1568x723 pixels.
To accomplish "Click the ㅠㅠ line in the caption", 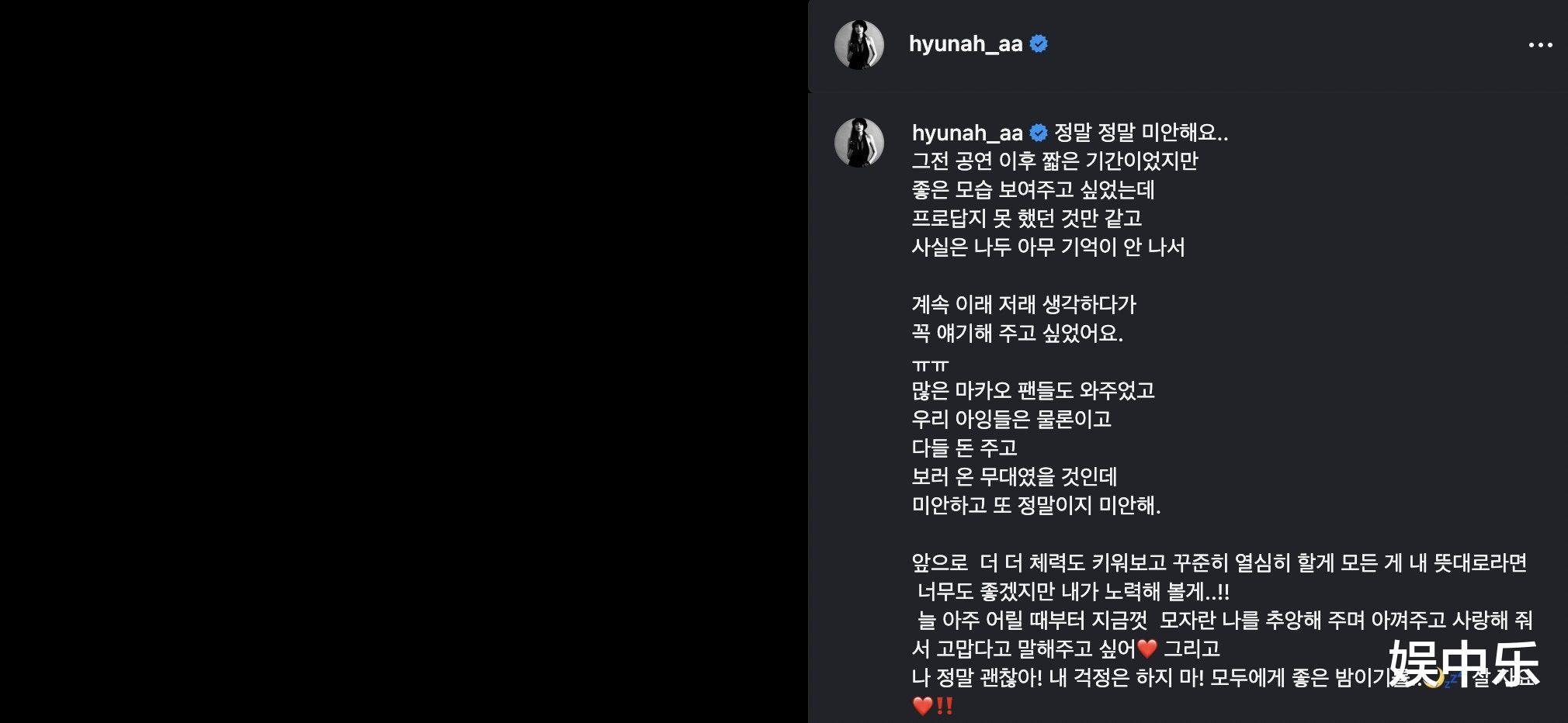I will pos(930,364).
